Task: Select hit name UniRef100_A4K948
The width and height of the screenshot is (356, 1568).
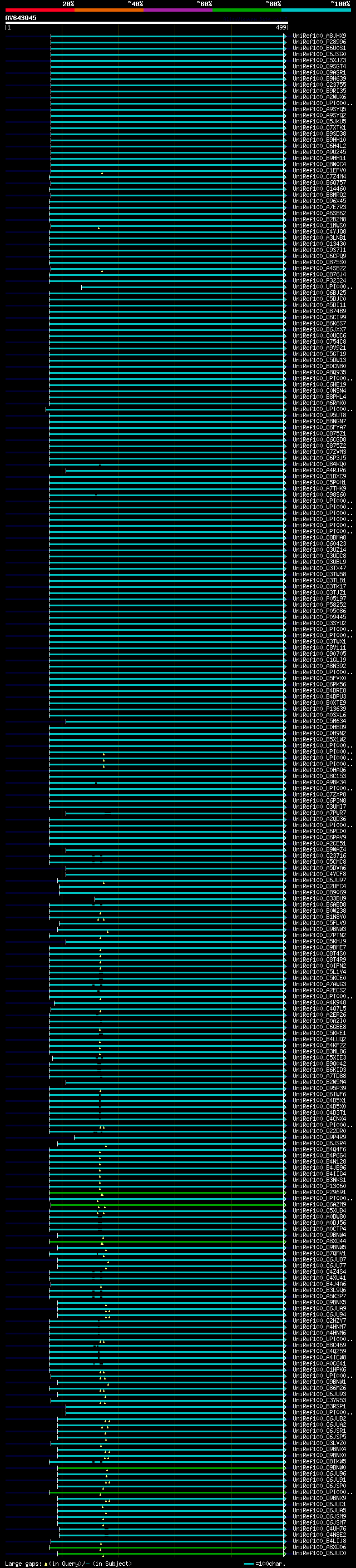Action: pos(319,1002)
